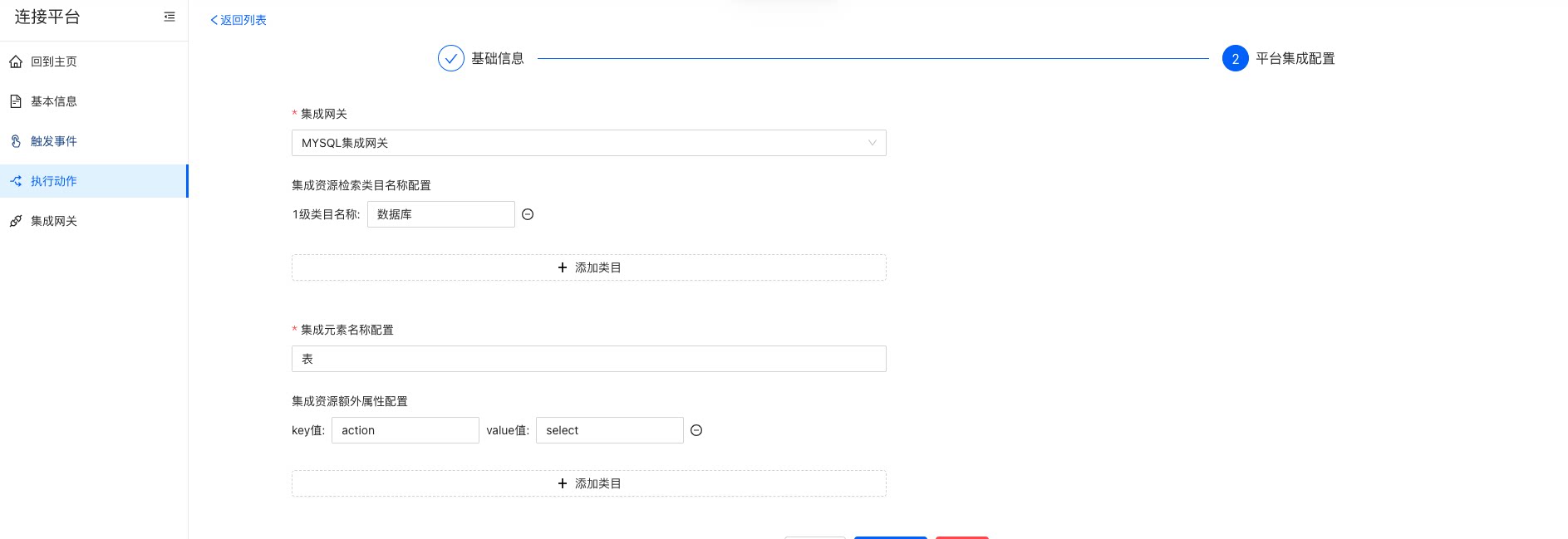Click the checkmark circle for 基础信息 step
This screenshot has height=539, width=1568.
tap(450, 59)
